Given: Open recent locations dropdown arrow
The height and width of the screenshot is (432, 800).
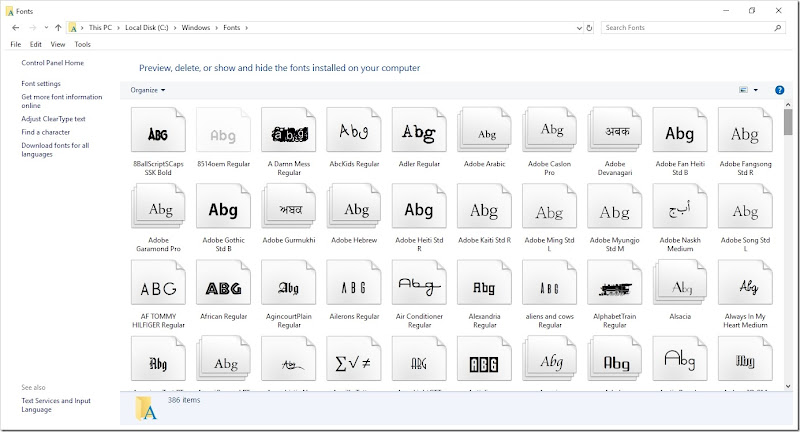Looking at the screenshot, I should 46,28.
